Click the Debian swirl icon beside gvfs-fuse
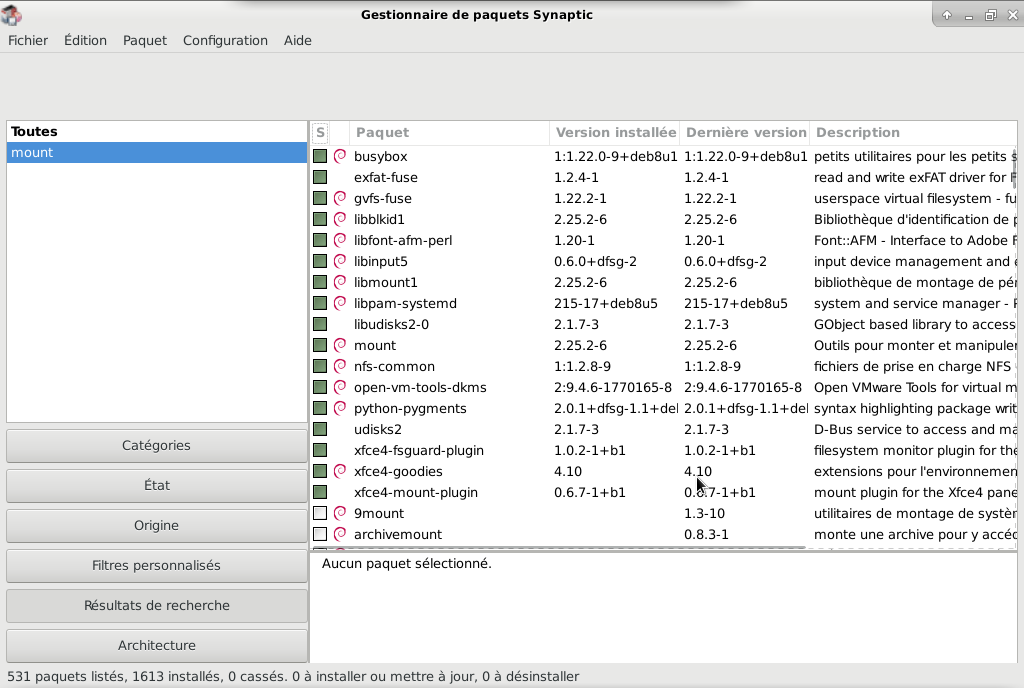The width and height of the screenshot is (1024, 688). click(340, 198)
